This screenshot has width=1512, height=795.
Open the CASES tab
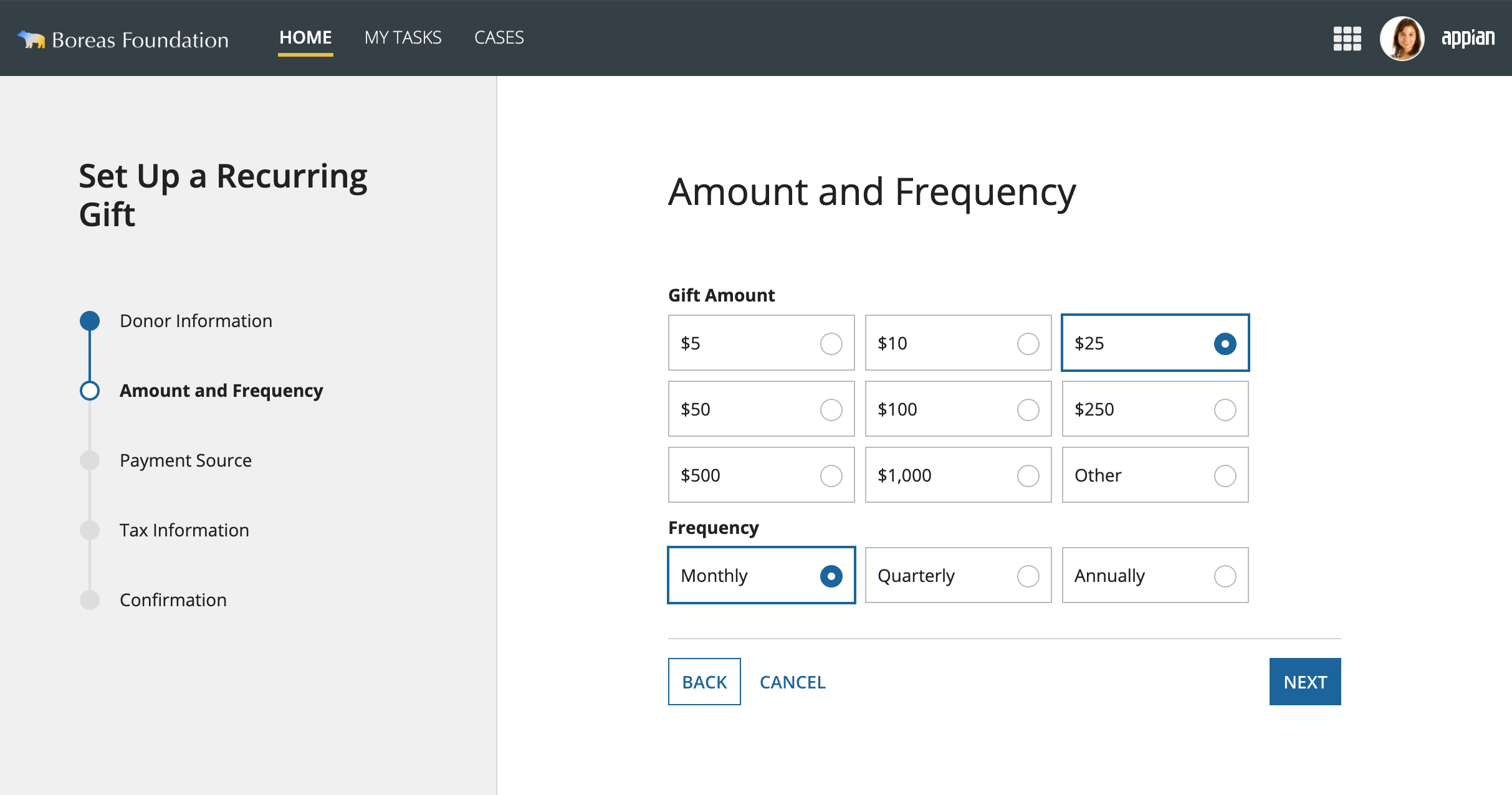499,37
